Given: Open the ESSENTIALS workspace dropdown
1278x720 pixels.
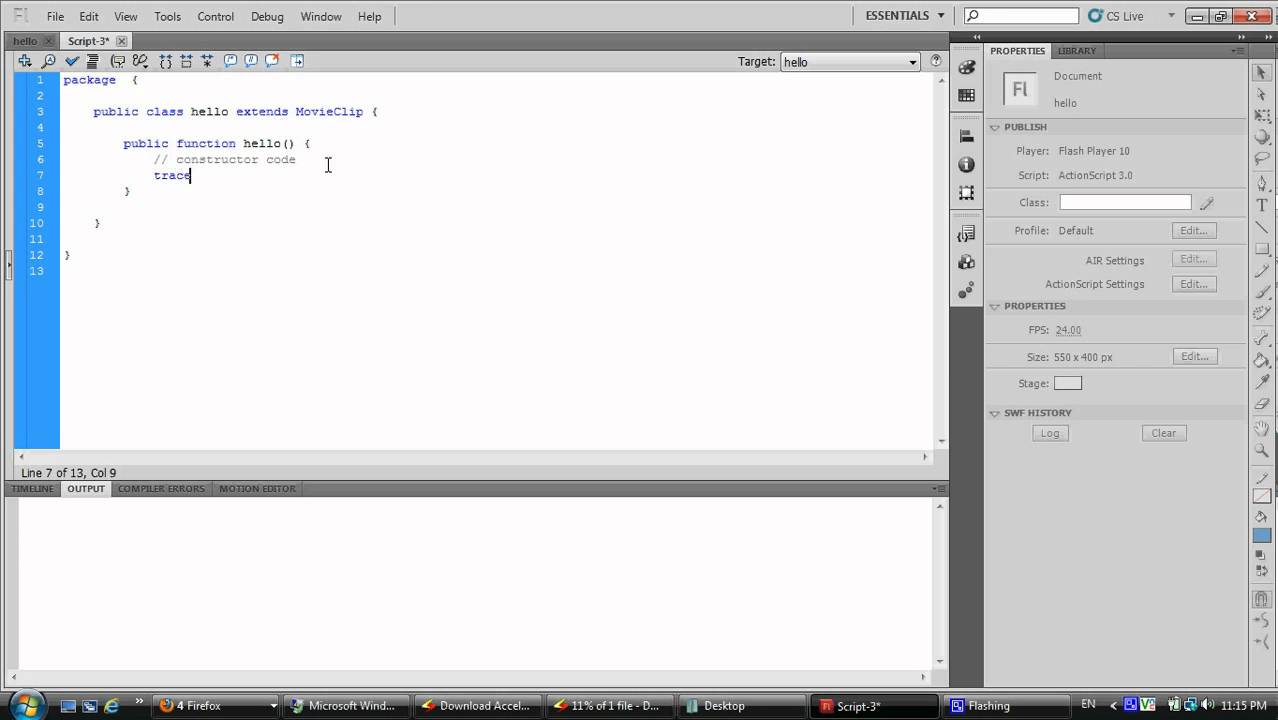Looking at the screenshot, I should point(905,15).
